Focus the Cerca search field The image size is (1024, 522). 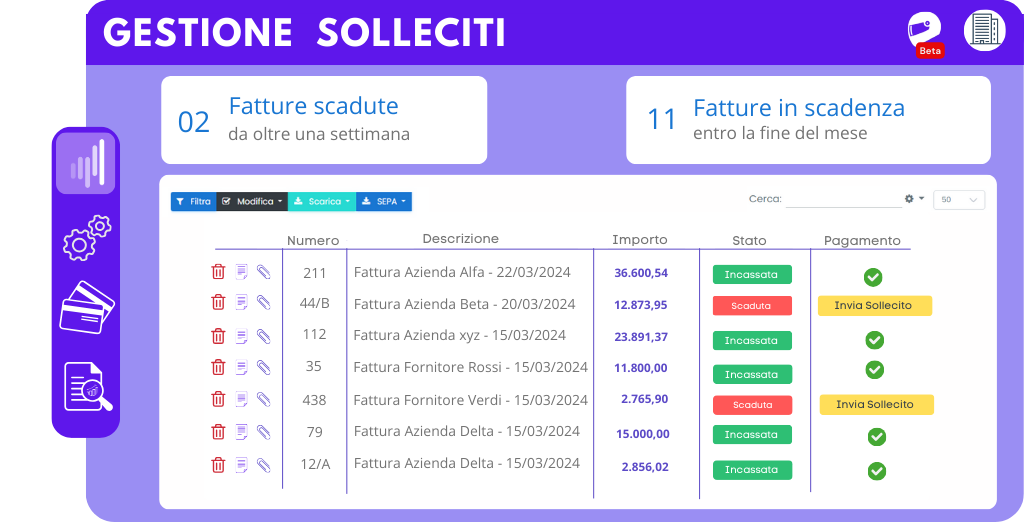[x=844, y=199]
